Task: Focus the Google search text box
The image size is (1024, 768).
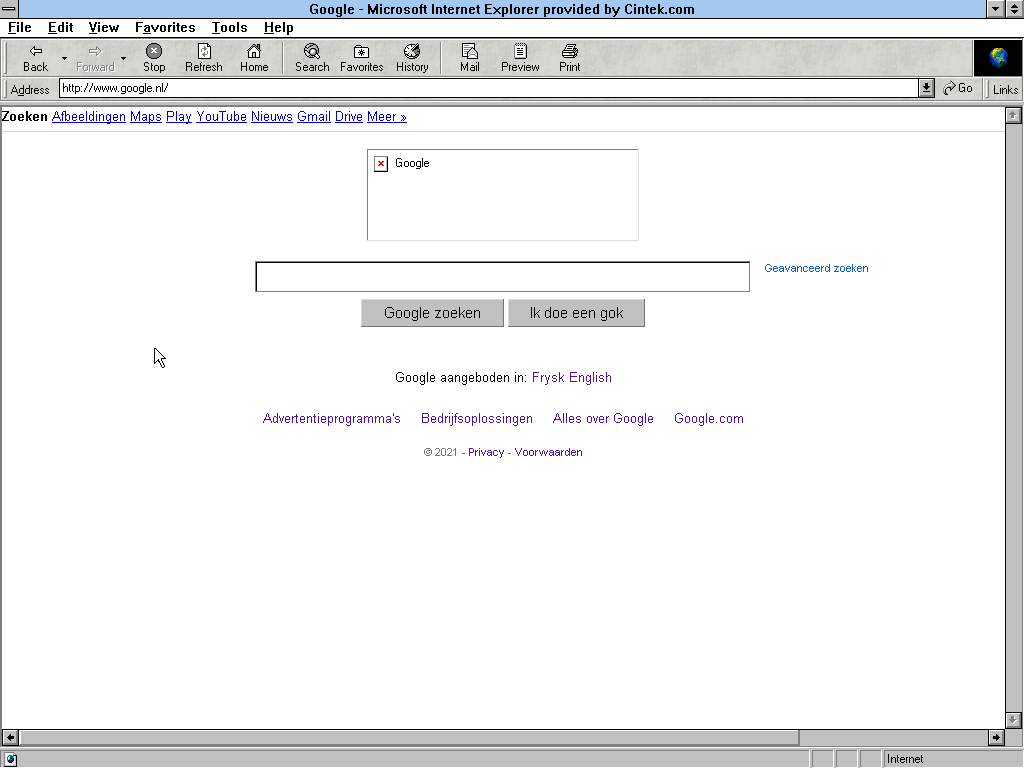Action: (502, 277)
